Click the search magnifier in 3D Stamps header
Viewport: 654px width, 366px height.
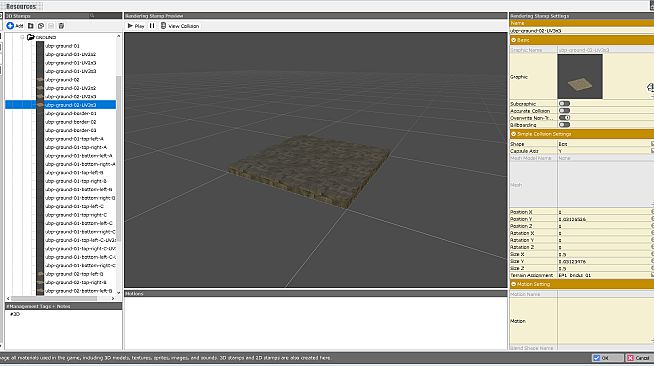[x=92, y=16]
